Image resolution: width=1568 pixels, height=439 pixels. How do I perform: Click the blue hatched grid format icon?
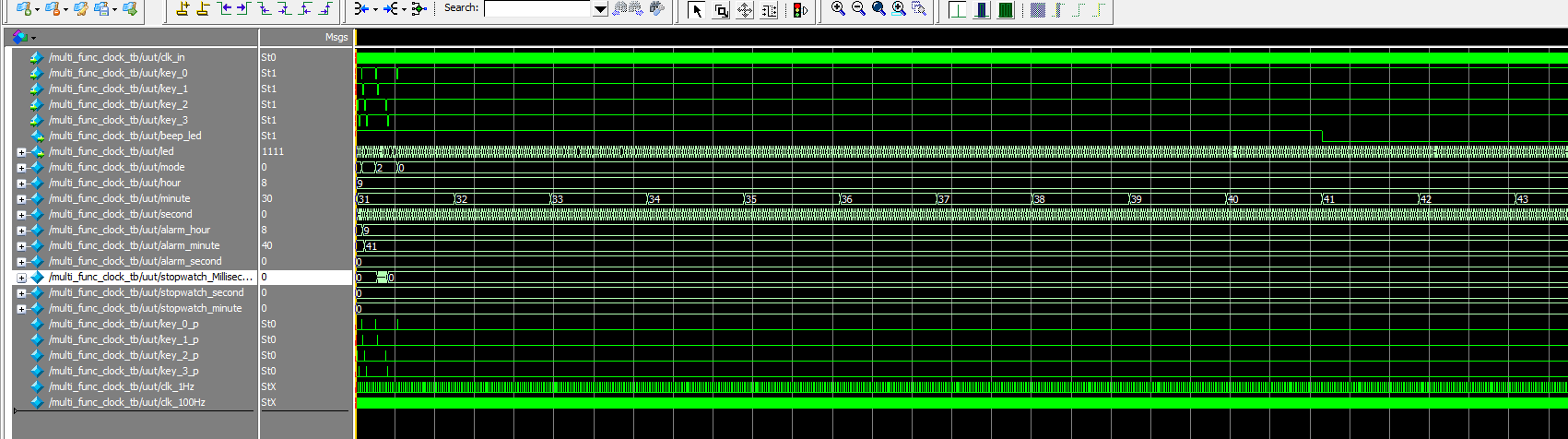(x=1039, y=10)
